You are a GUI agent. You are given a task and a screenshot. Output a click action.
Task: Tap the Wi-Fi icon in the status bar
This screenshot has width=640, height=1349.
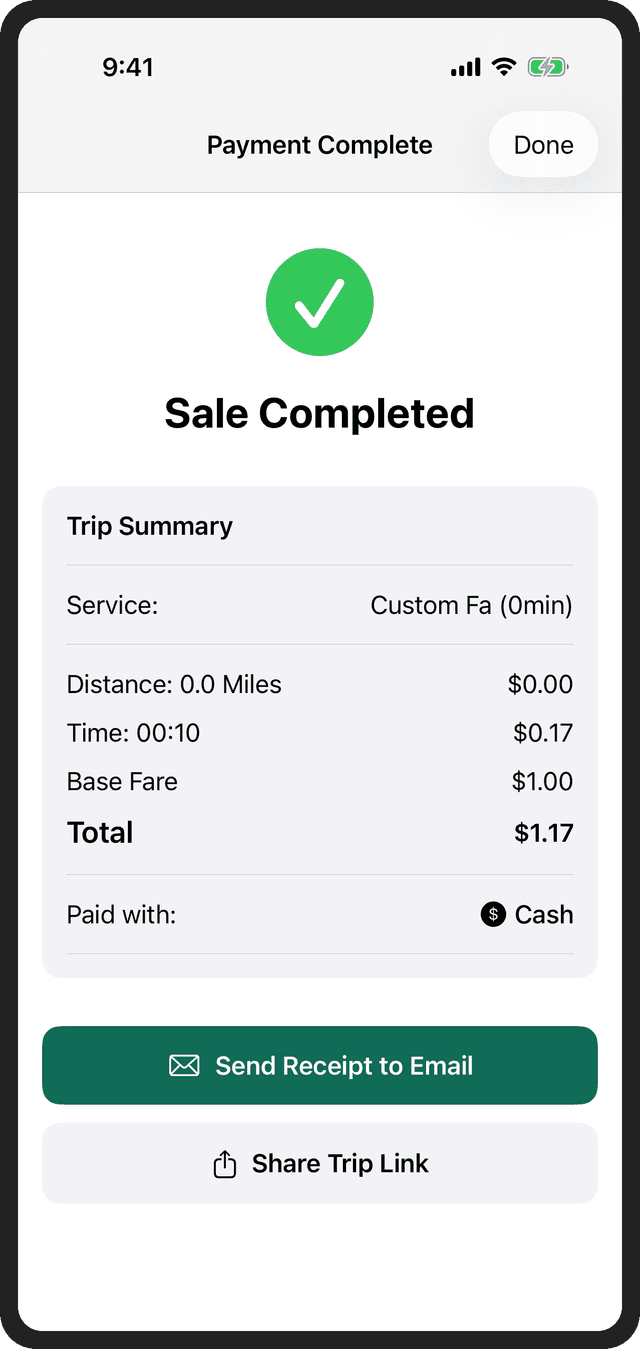coord(503,67)
